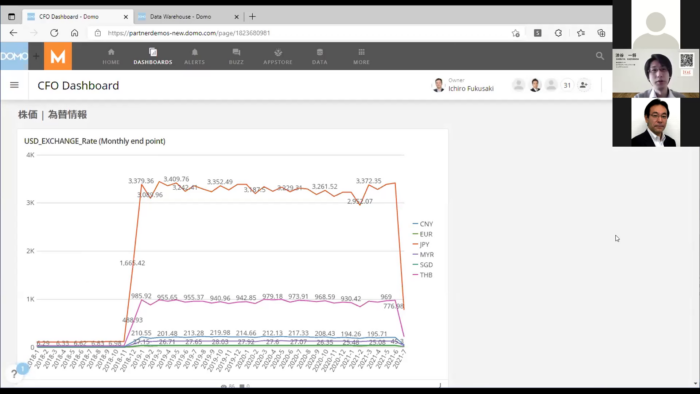Viewport: 700px width, 394px height.
Task: Open Alerts in Domo navigation
Action: tap(195, 57)
